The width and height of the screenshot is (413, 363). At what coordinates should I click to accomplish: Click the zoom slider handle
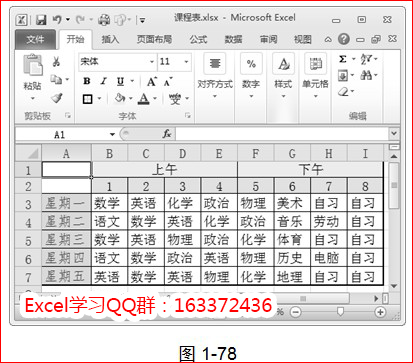click(x=340, y=312)
